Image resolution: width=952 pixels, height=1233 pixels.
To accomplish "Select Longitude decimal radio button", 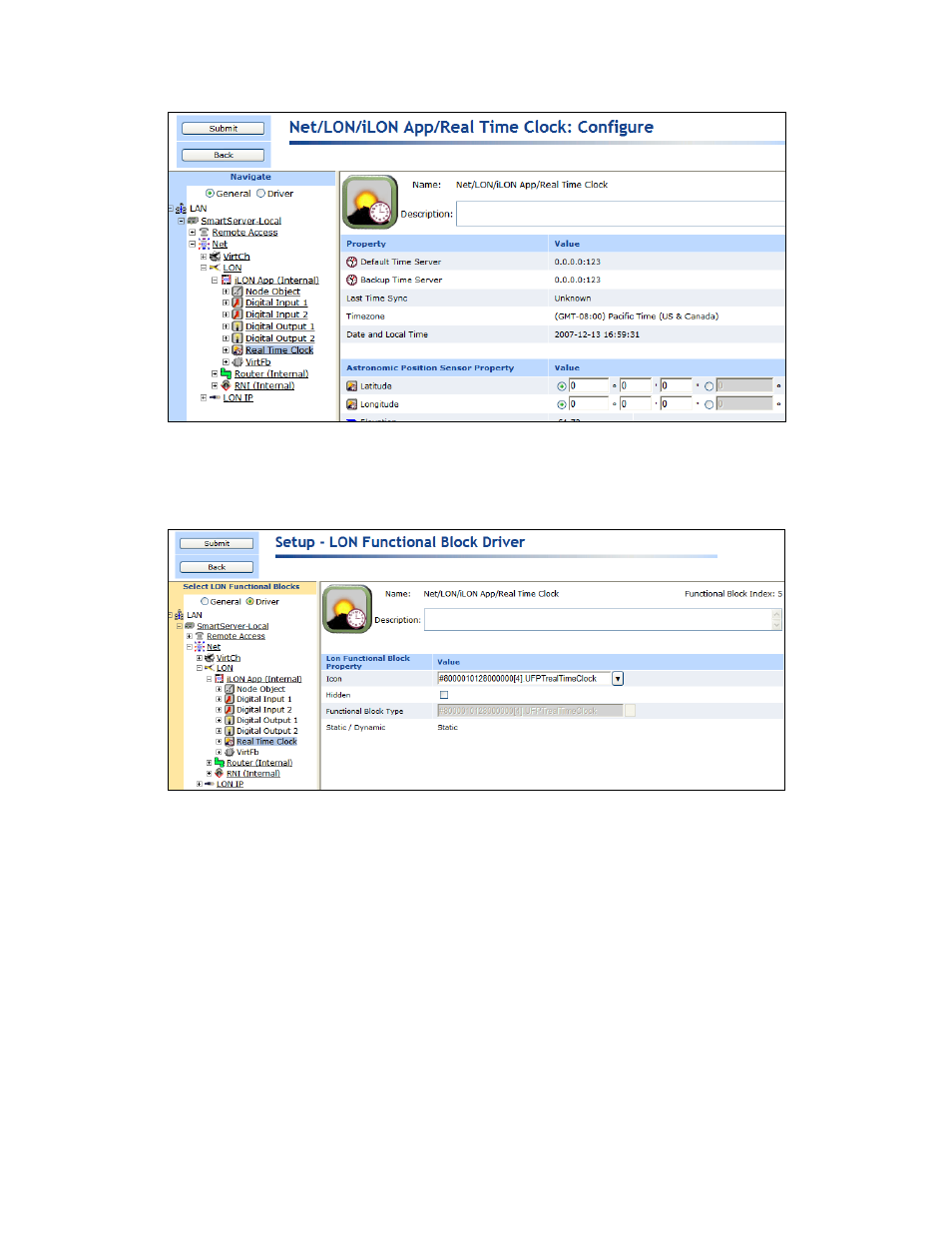I will click(709, 404).
